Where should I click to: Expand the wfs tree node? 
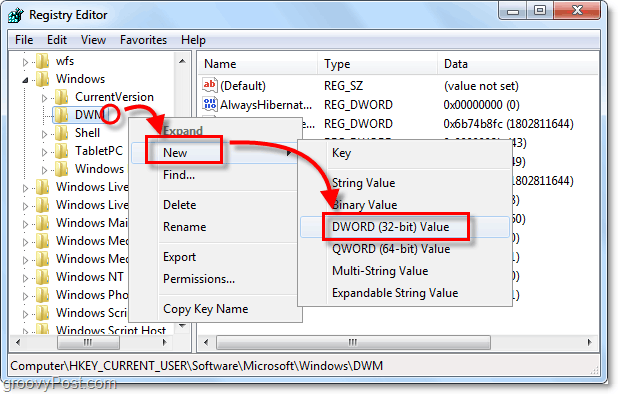[x=26, y=62]
